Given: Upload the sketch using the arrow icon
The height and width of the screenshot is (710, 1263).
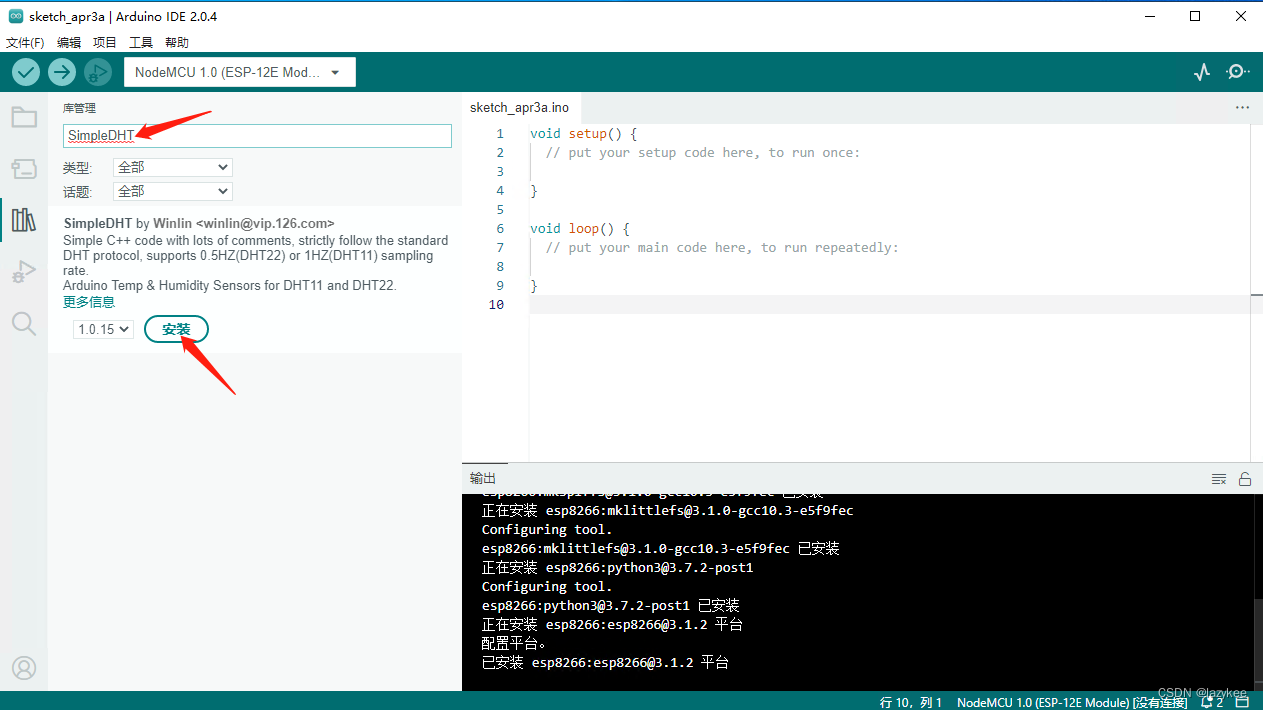Looking at the screenshot, I should (x=61, y=71).
